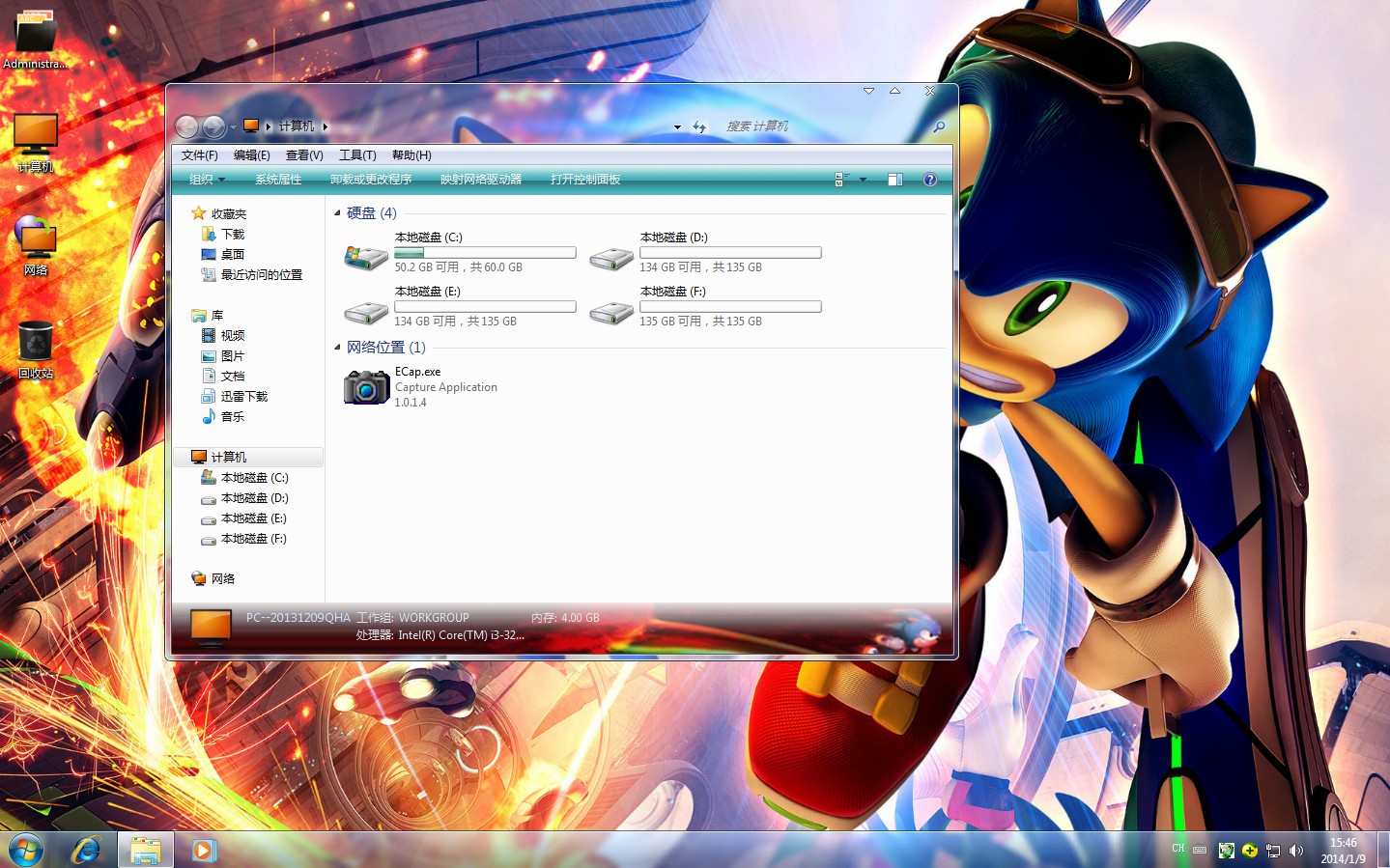The image size is (1390, 868).
Task: Open the 查看(V) menu
Action: point(304,155)
